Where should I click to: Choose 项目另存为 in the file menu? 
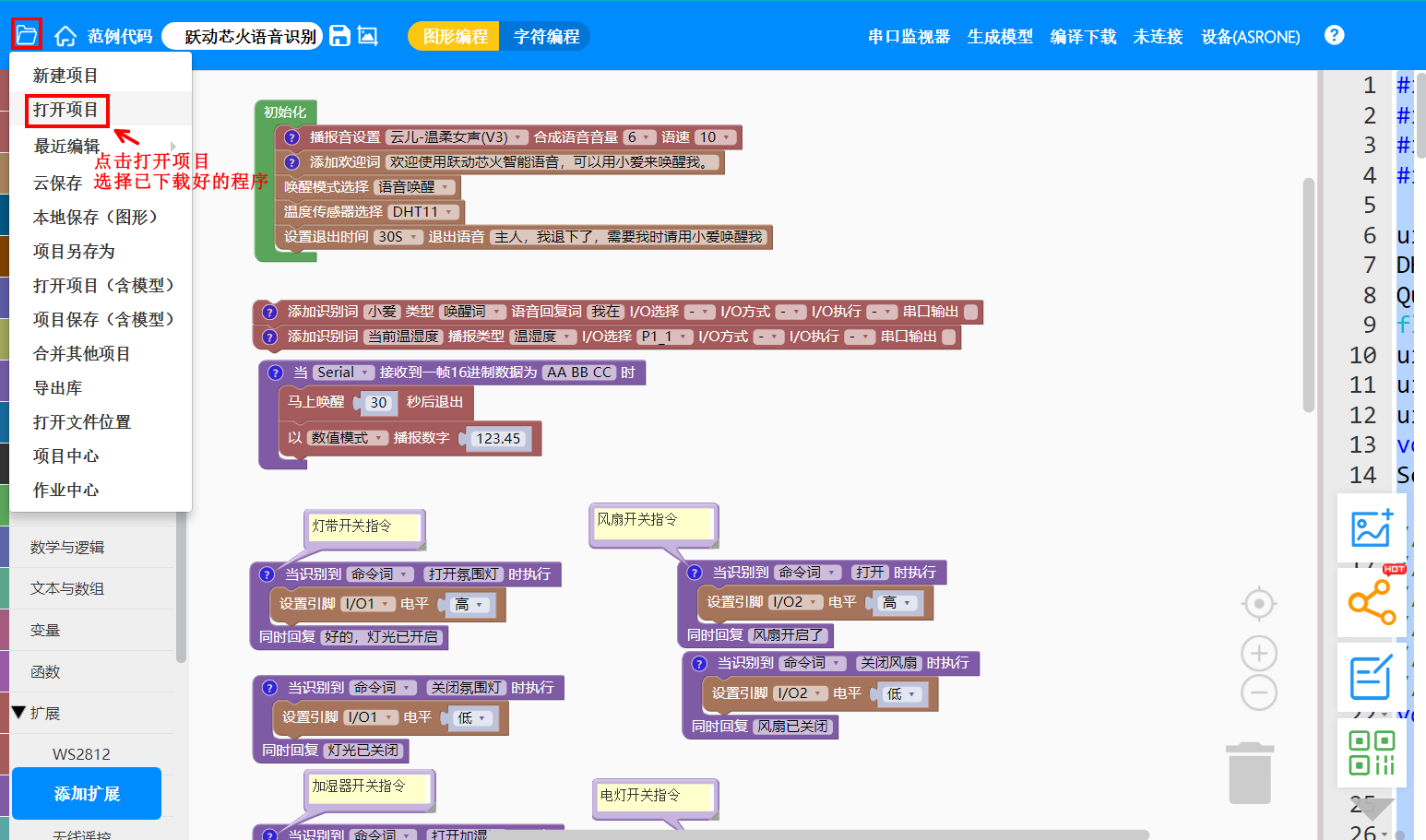(x=74, y=252)
